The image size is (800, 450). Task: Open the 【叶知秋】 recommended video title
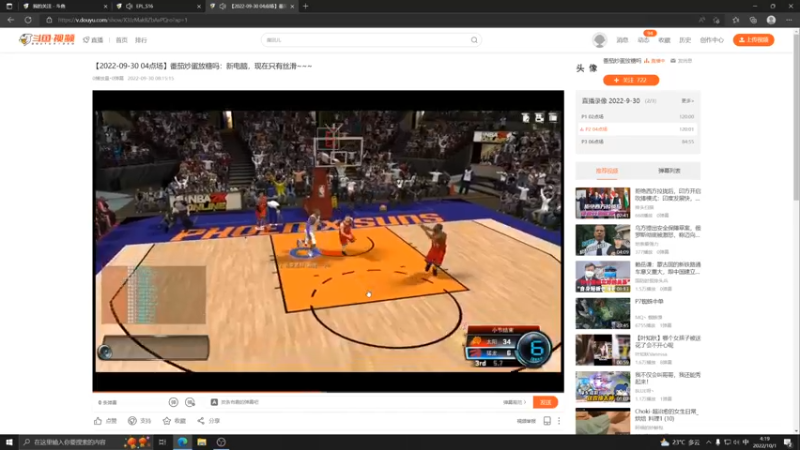668,342
